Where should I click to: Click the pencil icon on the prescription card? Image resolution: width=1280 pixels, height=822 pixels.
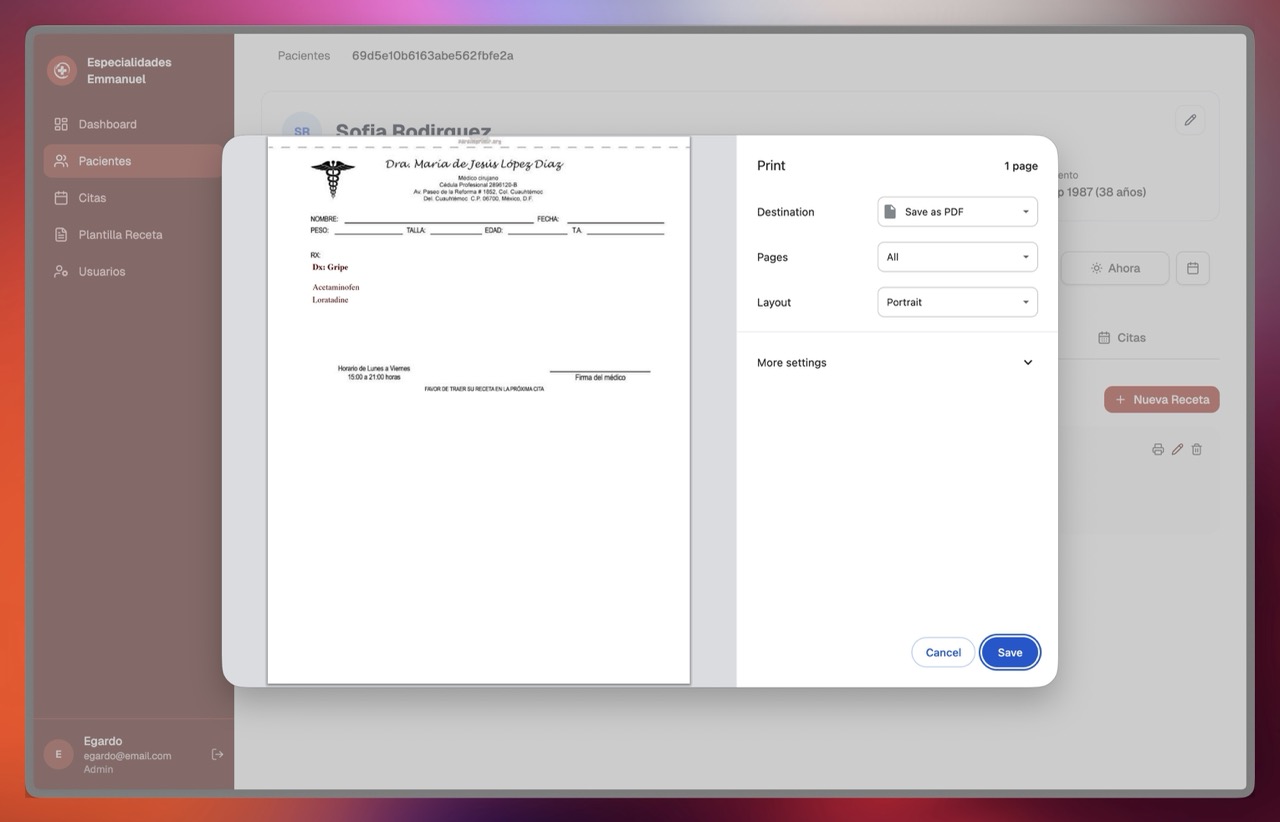point(1177,450)
